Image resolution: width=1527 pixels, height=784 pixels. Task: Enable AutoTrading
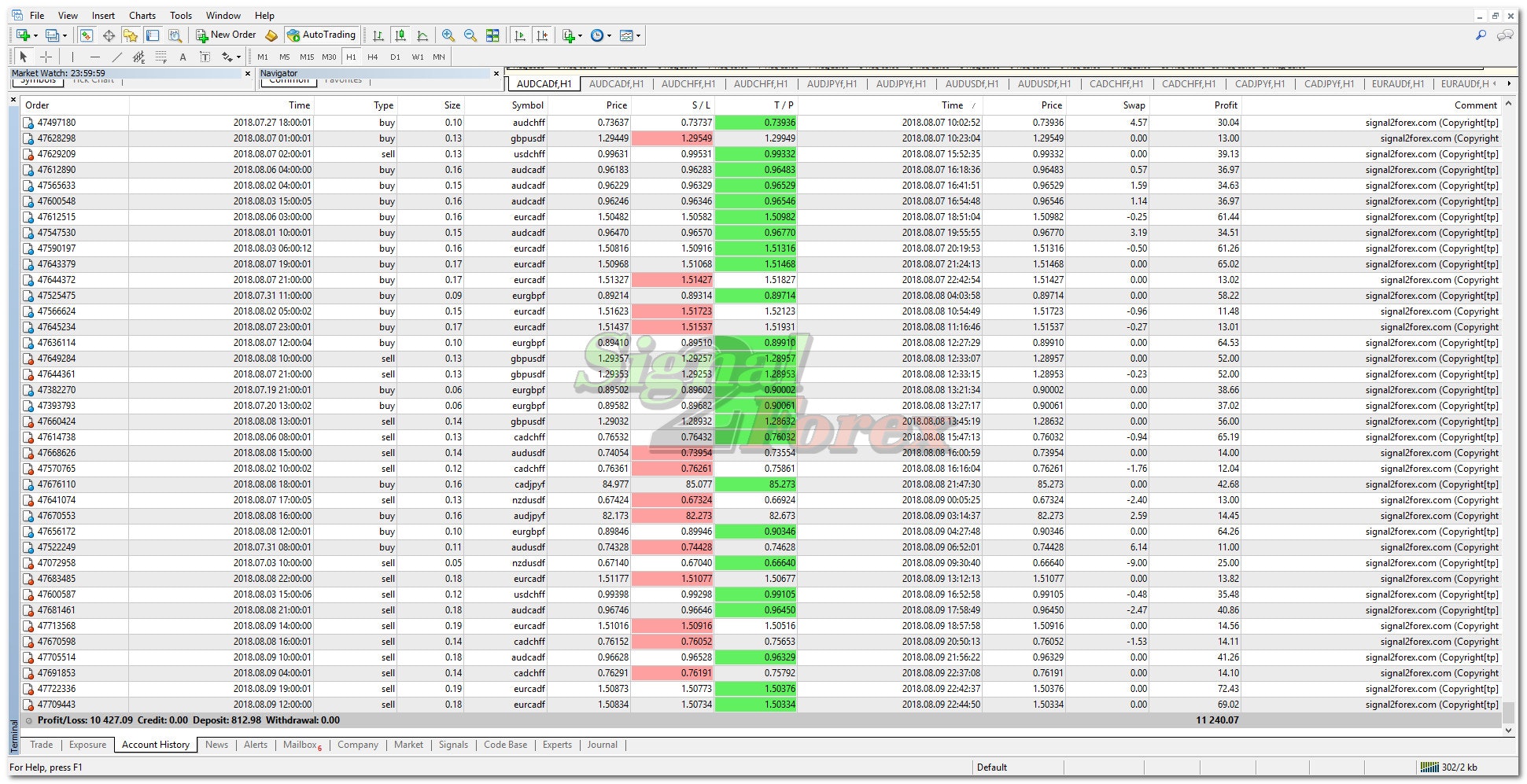pyautogui.click(x=321, y=35)
